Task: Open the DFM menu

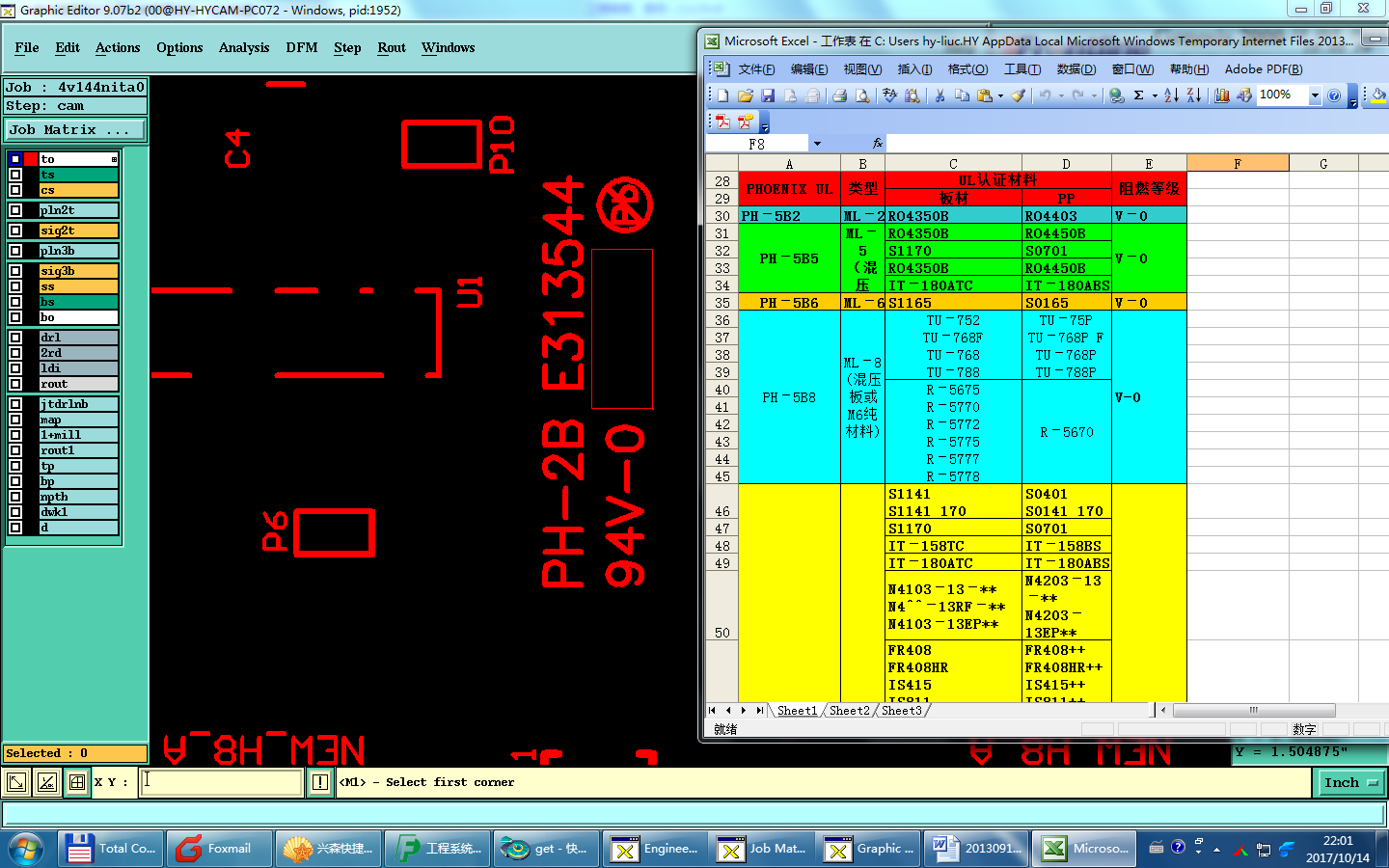Action: (302, 47)
